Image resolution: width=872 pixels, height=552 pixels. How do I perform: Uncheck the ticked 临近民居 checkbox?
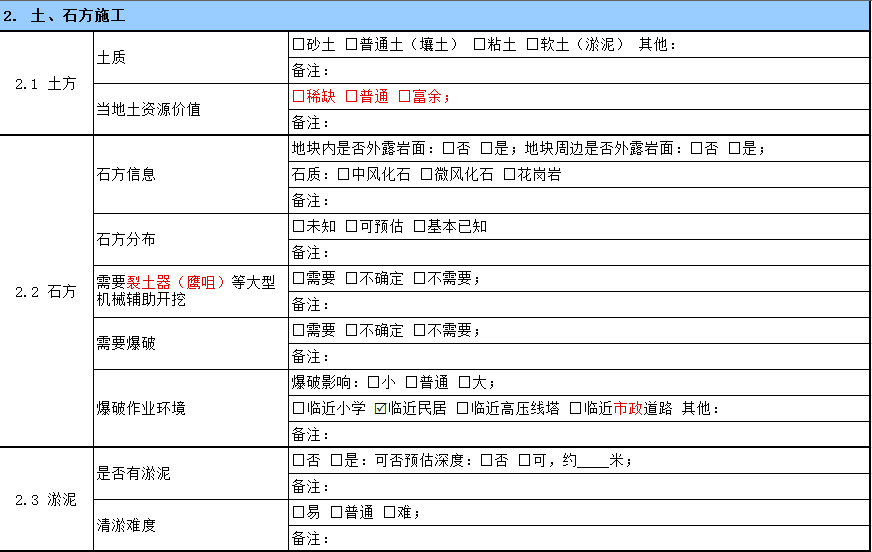(x=380, y=409)
